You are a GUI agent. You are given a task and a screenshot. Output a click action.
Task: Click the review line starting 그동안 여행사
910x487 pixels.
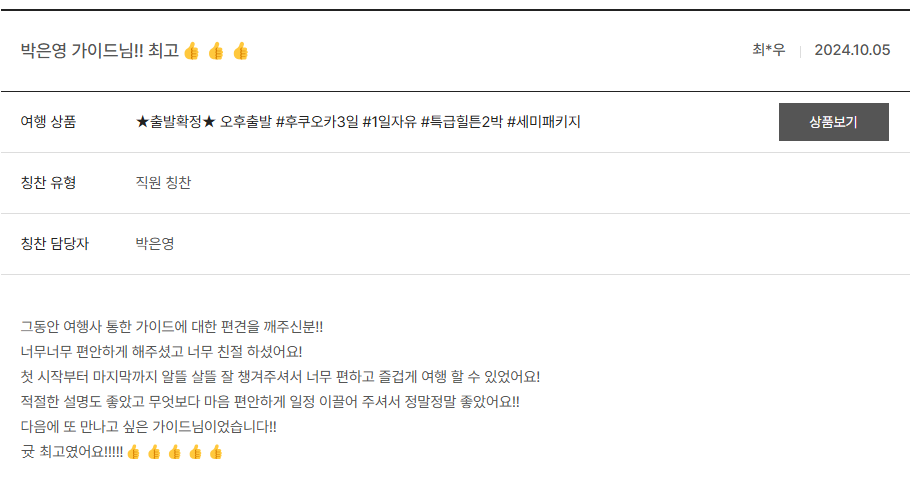[x=172, y=327]
